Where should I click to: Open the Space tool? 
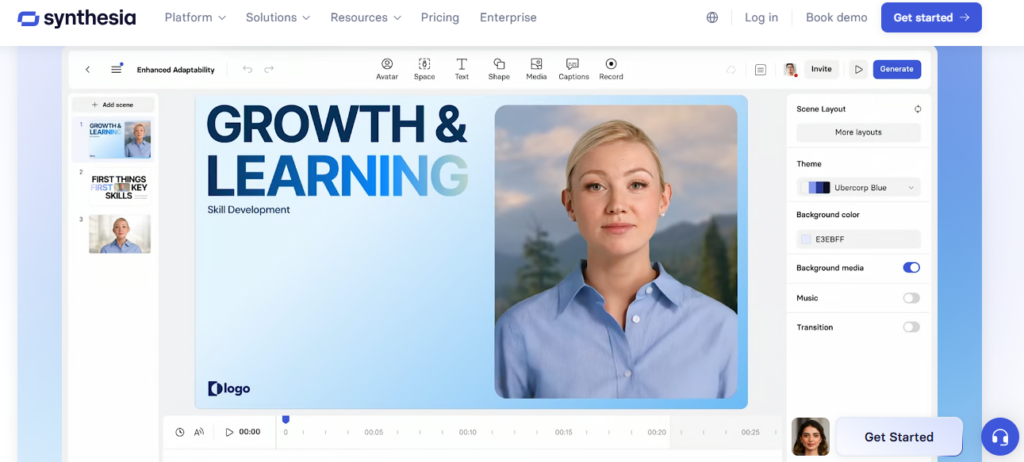[x=424, y=64]
